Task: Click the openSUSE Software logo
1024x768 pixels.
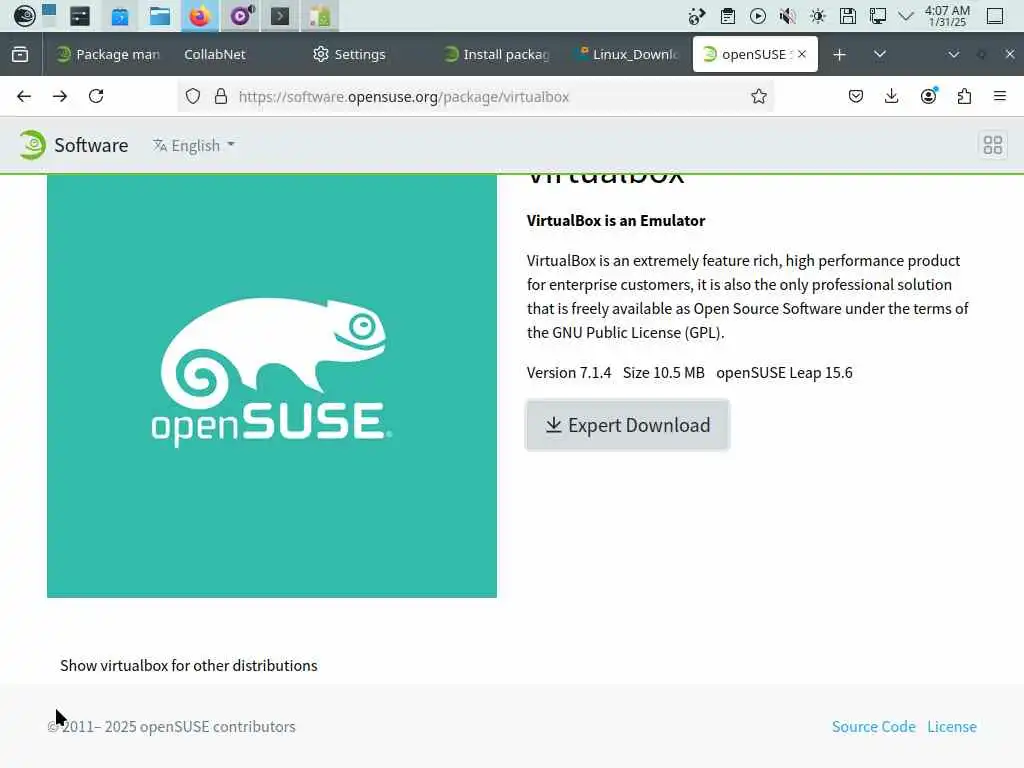Action: [73, 145]
